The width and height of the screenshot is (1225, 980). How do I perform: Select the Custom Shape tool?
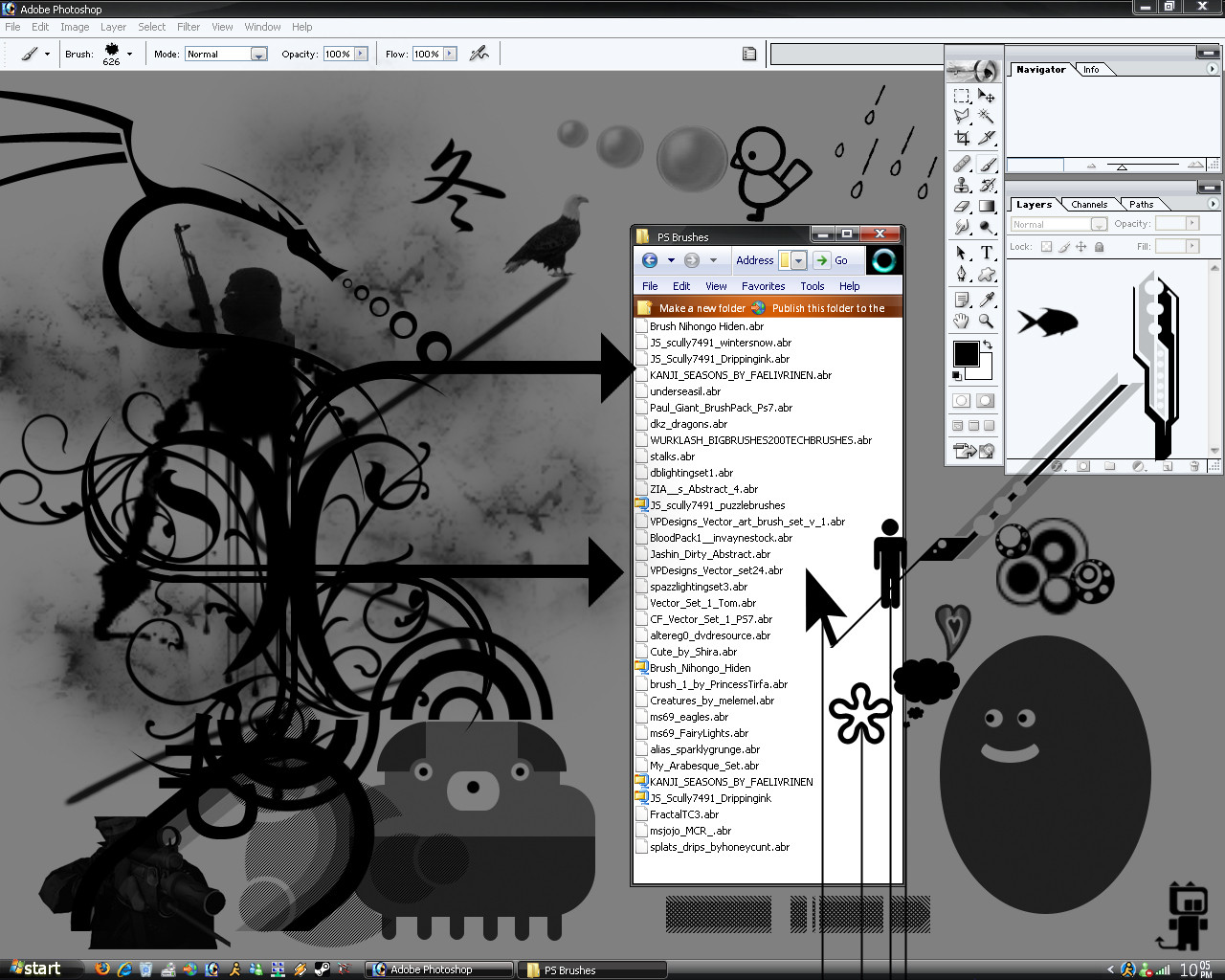(987, 274)
